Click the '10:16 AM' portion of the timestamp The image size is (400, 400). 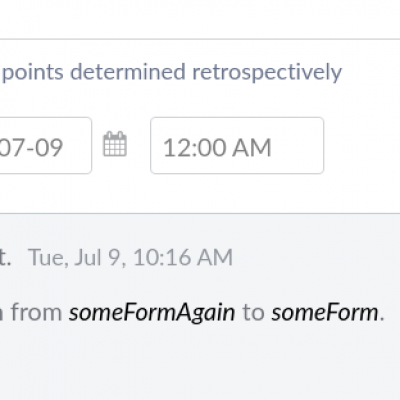pyautogui.click(x=183, y=257)
